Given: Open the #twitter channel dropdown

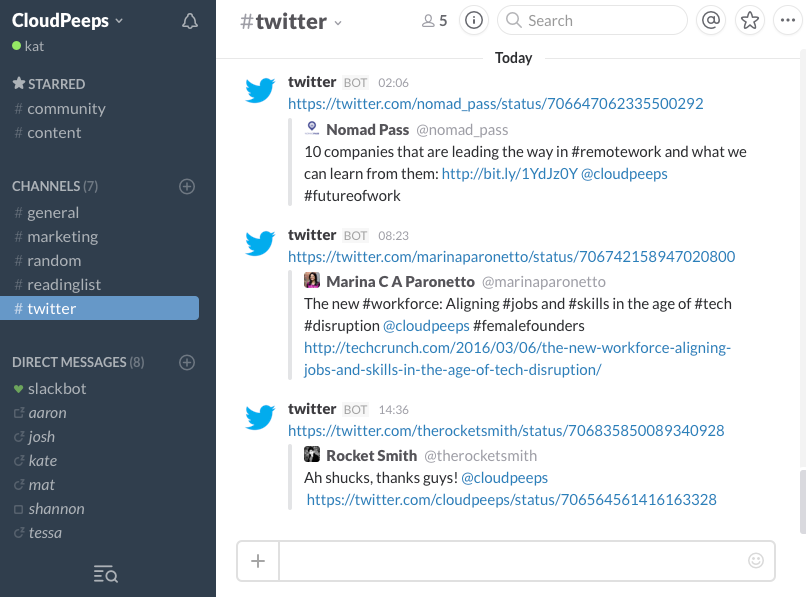Looking at the screenshot, I should pos(291,22).
